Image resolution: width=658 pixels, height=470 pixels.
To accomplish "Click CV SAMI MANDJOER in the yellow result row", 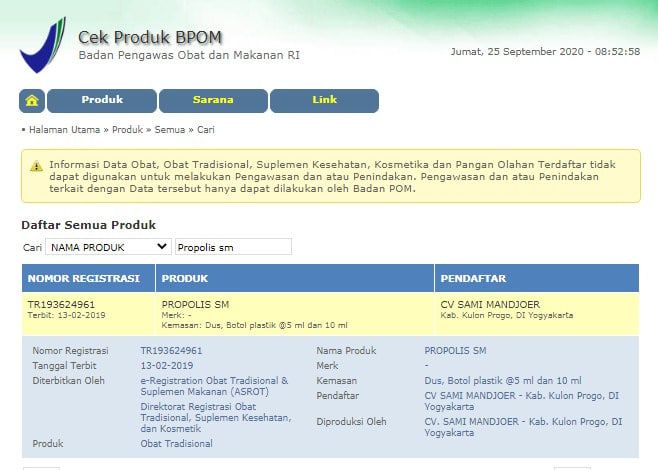I will pos(490,303).
